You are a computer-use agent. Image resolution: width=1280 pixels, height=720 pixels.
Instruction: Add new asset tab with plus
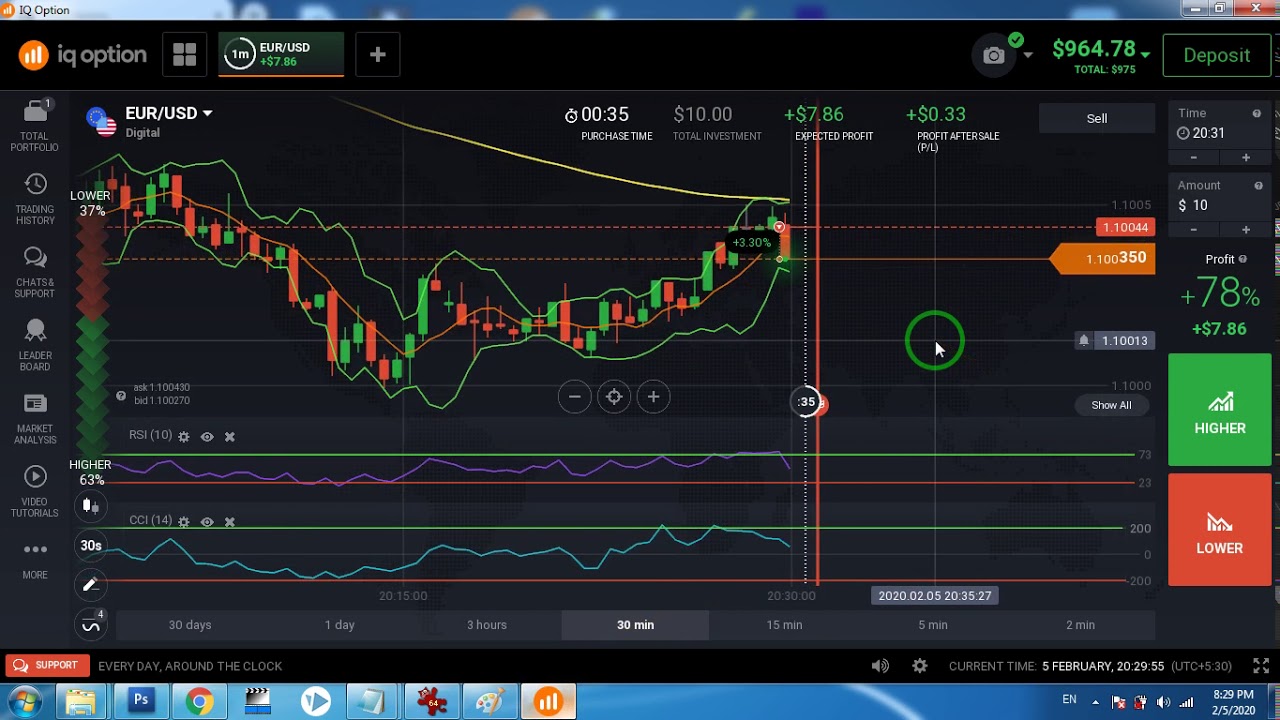(x=377, y=55)
